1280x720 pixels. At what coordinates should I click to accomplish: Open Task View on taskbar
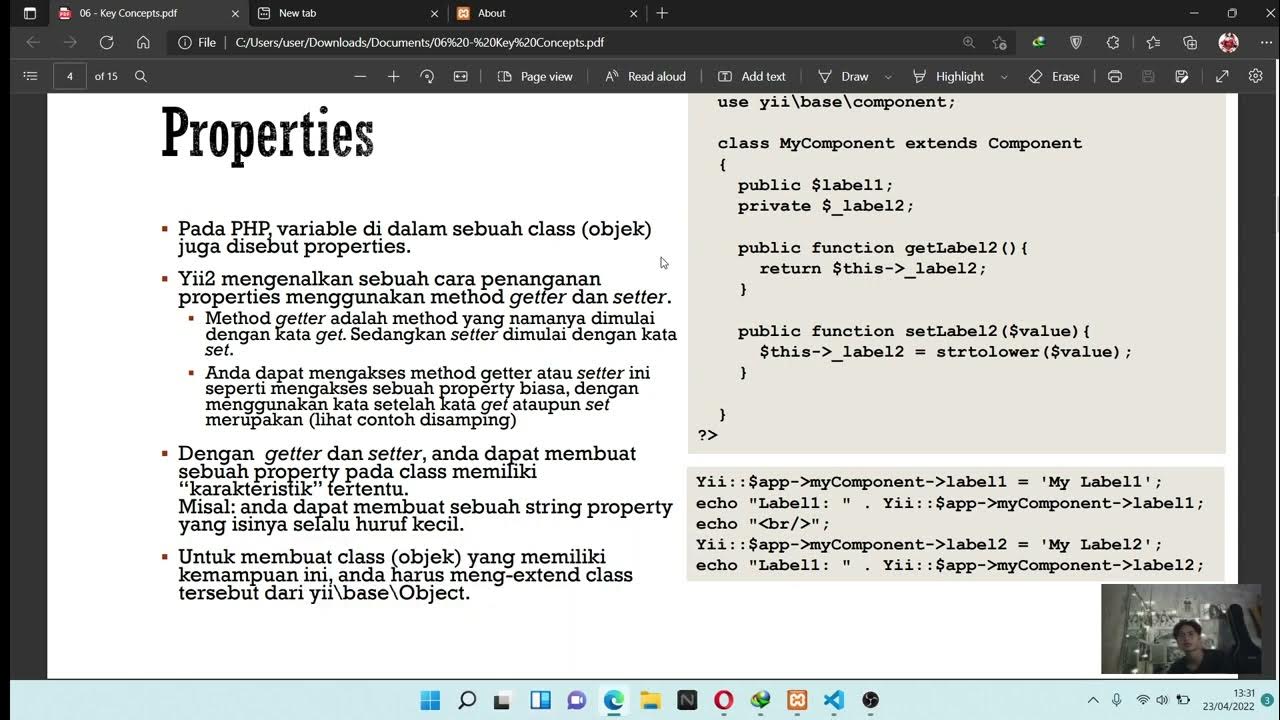503,700
